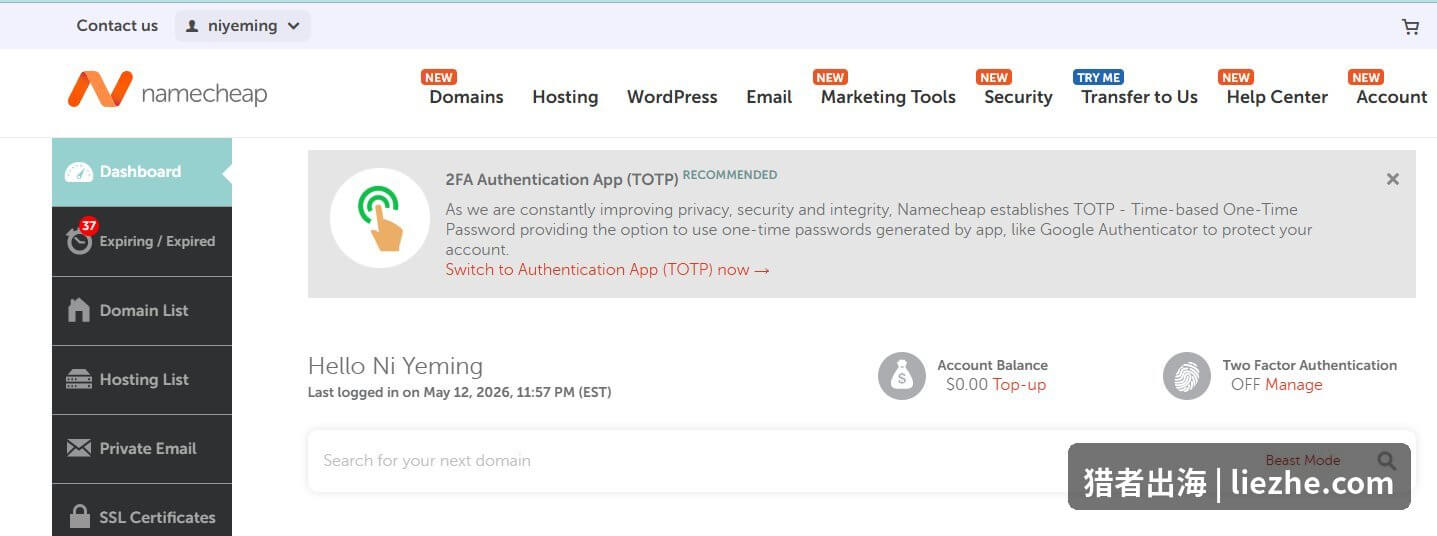Image resolution: width=1437 pixels, height=536 pixels.
Task: Click the Hello Ni Yeming greeting text
Action: tap(395, 366)
